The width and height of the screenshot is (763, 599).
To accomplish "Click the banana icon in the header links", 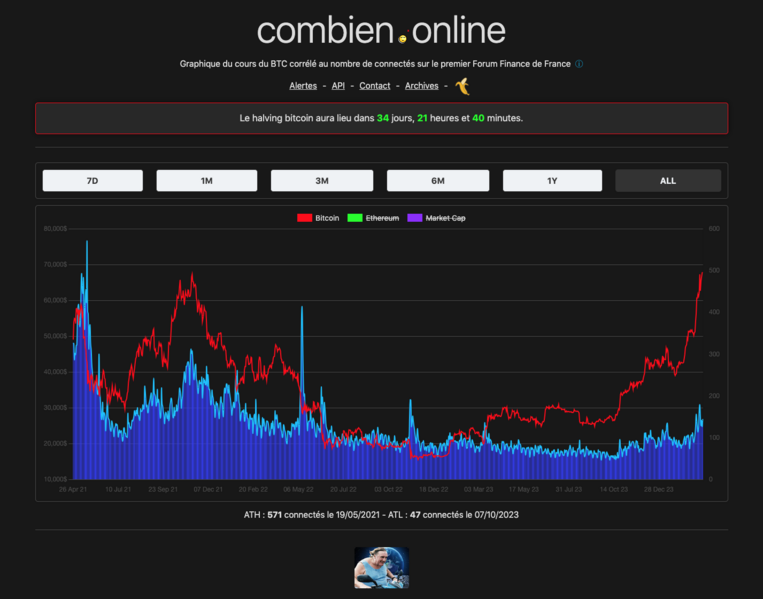I will (462, 86).
